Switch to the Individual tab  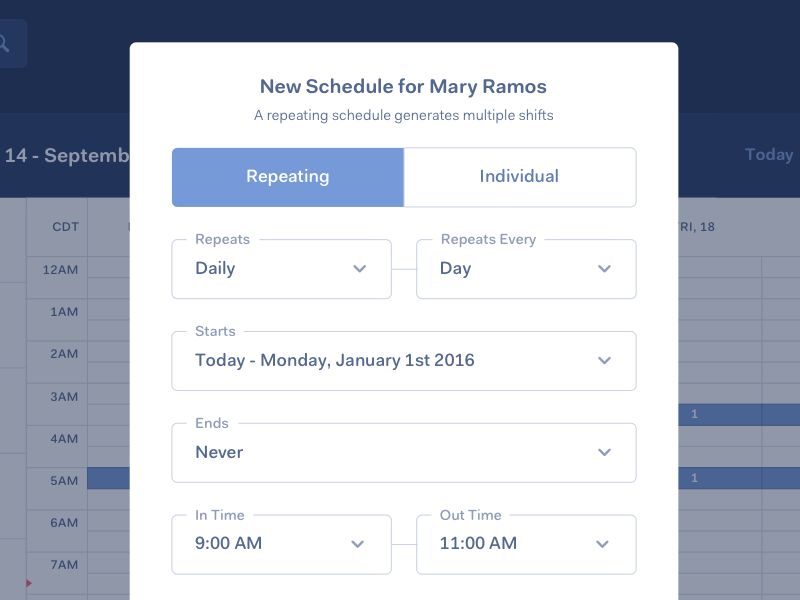(x=519, y=177)
